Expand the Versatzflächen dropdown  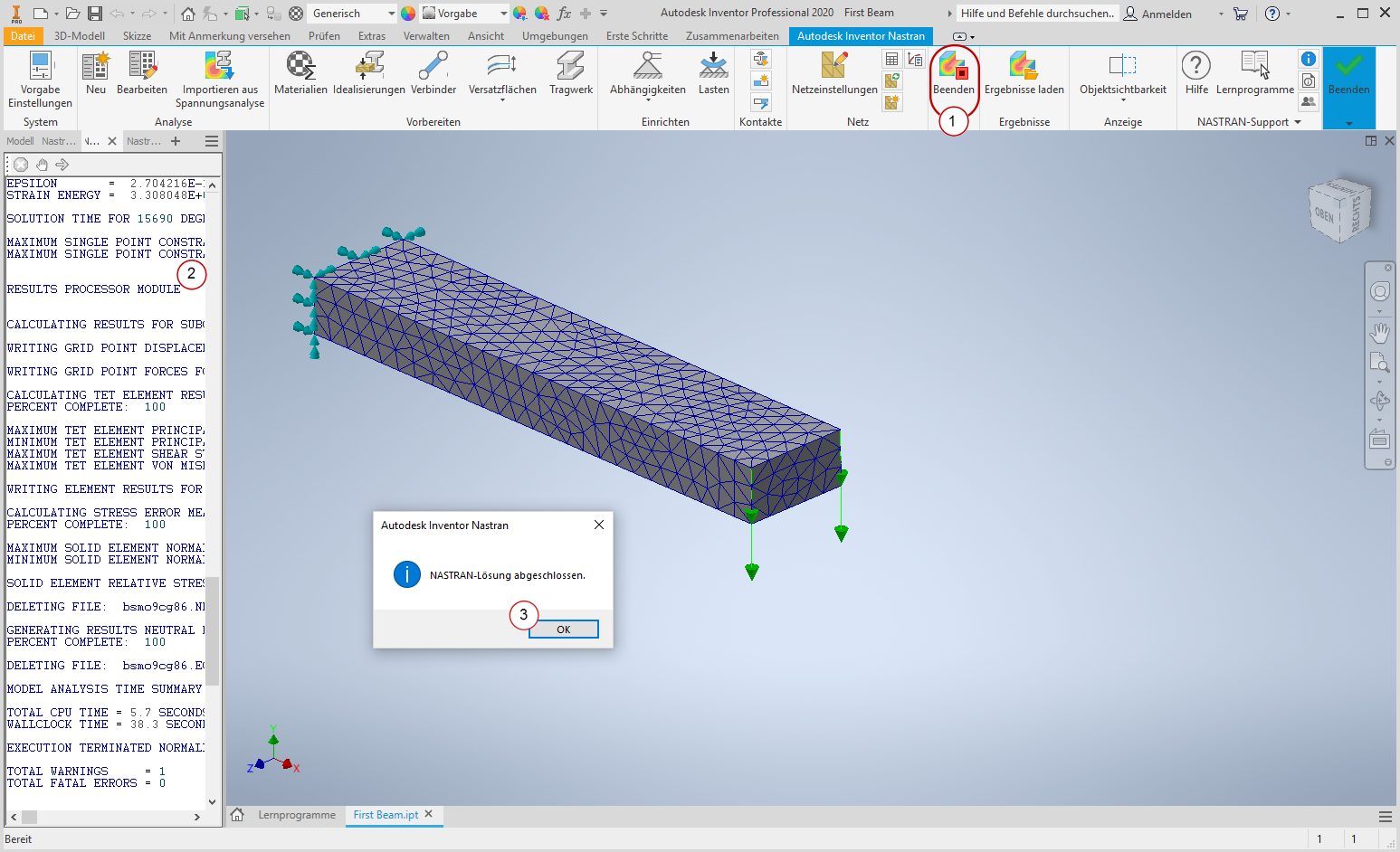(x=502, y=100)
